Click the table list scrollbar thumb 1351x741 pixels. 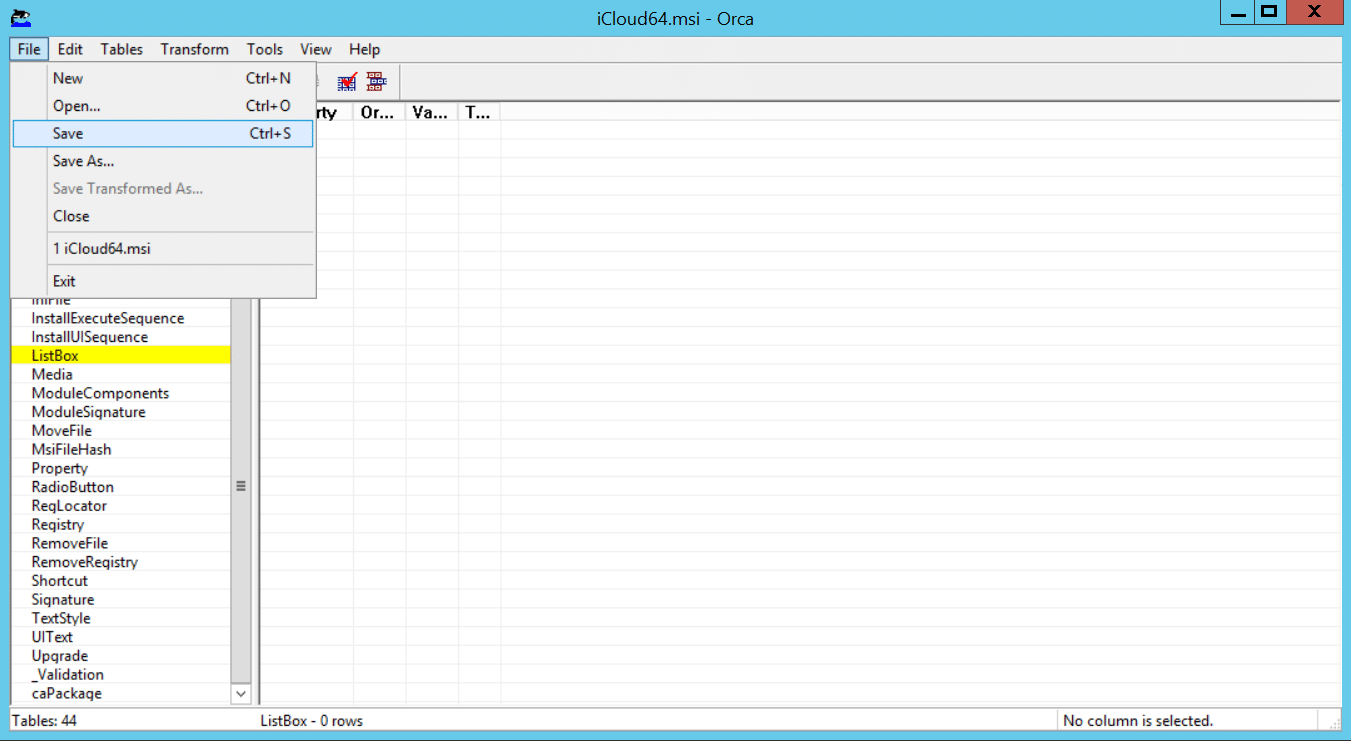point(241,486)
